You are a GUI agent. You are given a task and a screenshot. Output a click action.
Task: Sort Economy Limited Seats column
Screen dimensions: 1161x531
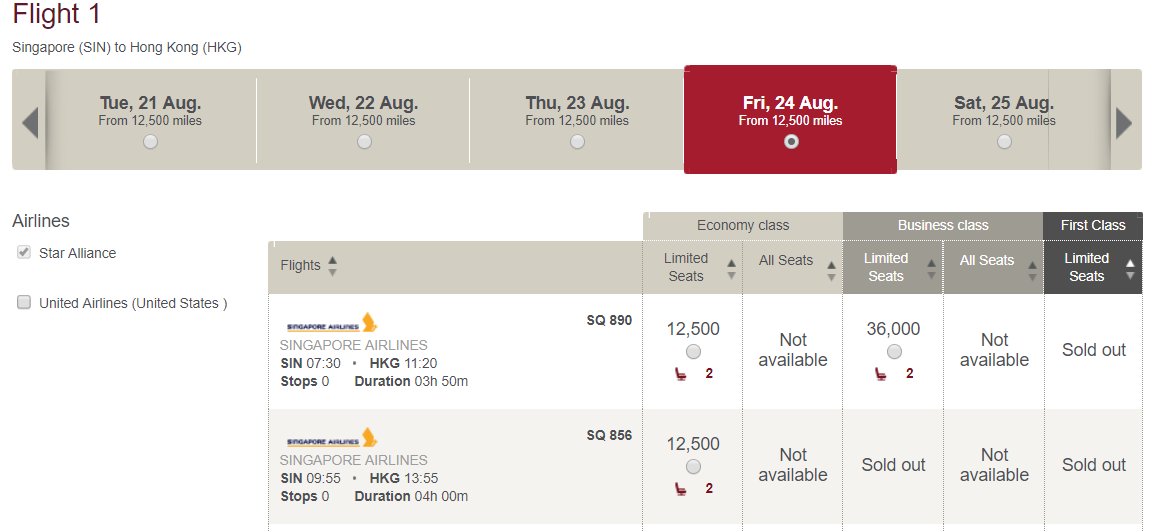tap(732, 269)
